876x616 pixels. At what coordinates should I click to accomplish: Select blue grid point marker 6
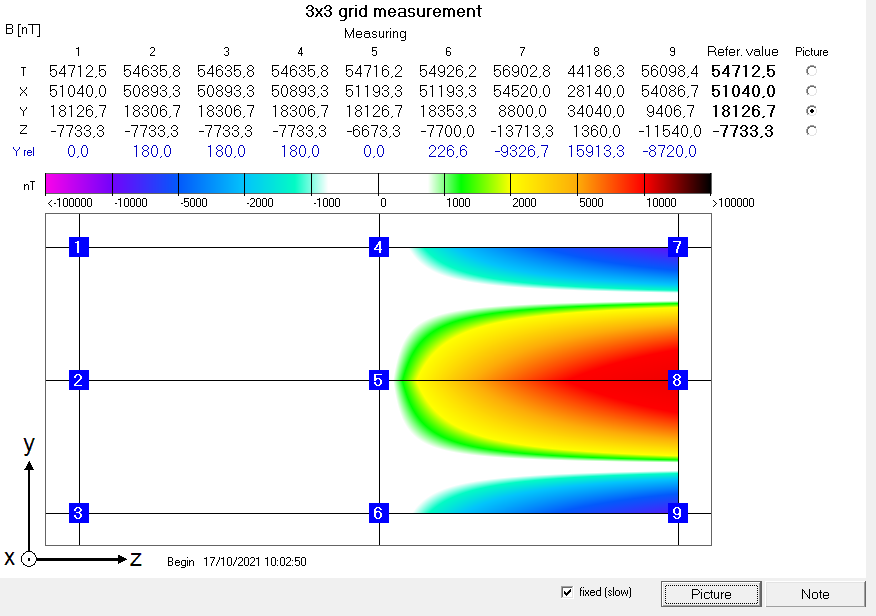379,513
